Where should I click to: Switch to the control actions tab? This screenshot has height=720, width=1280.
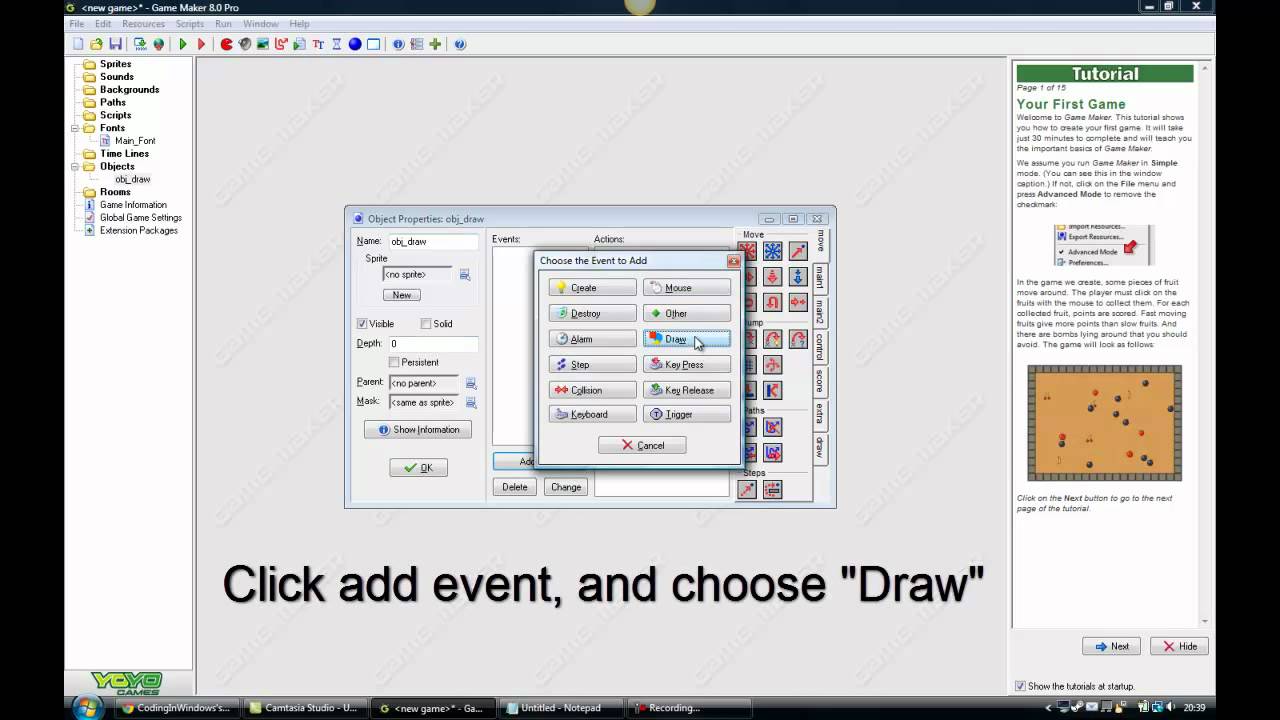click(820, 346)
